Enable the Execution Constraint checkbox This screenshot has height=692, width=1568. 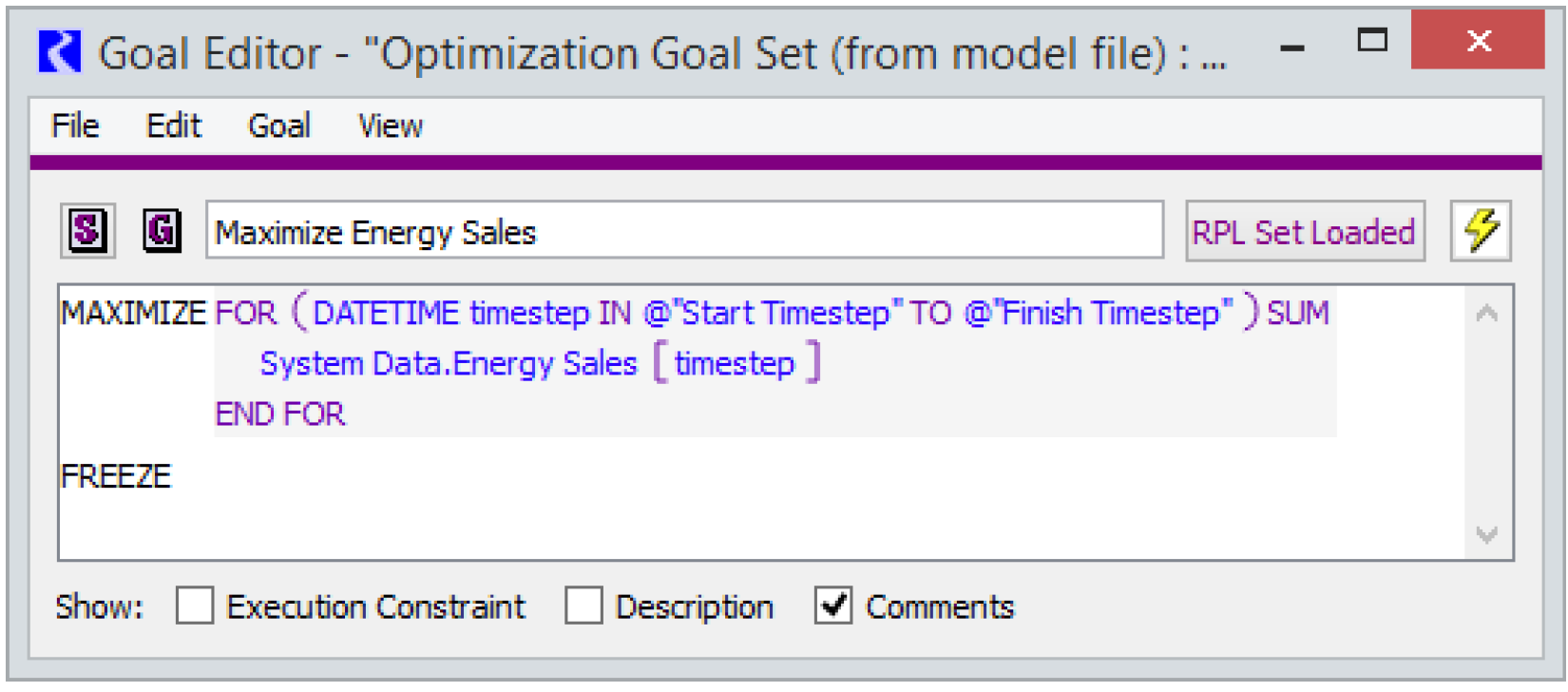pos(195,605)
